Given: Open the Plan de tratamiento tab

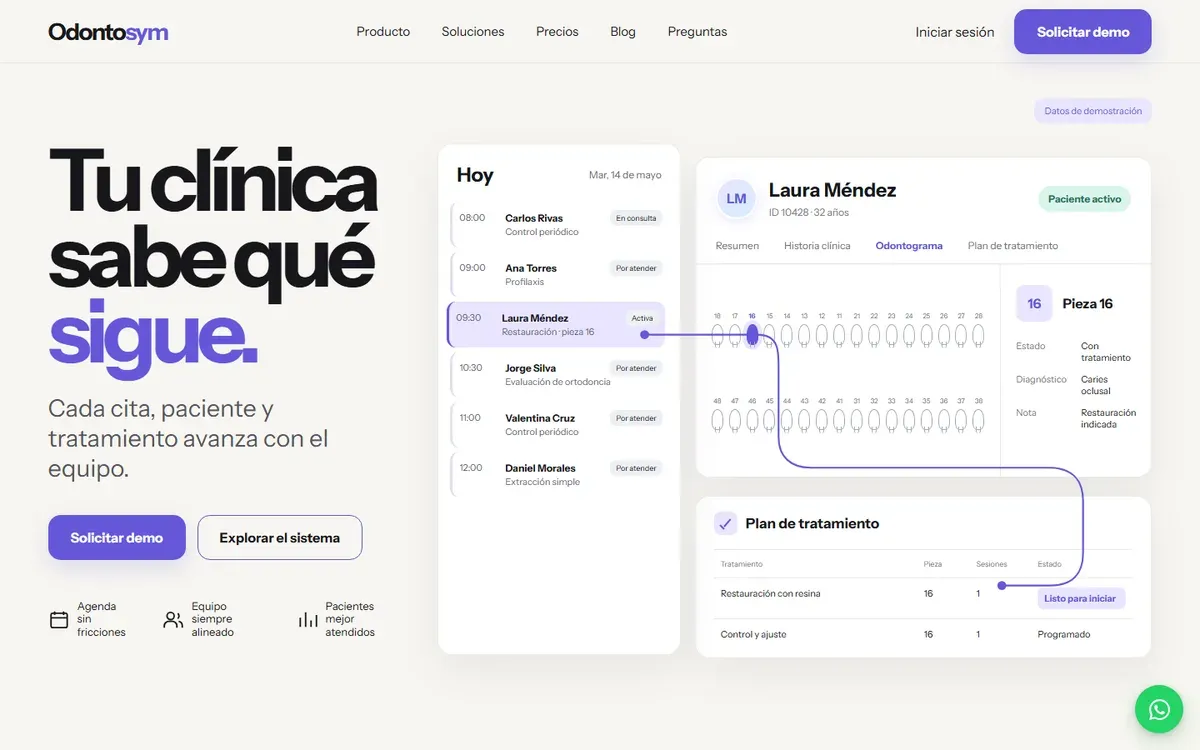Looking at the screenshot, I should (x=1013, y=246).
